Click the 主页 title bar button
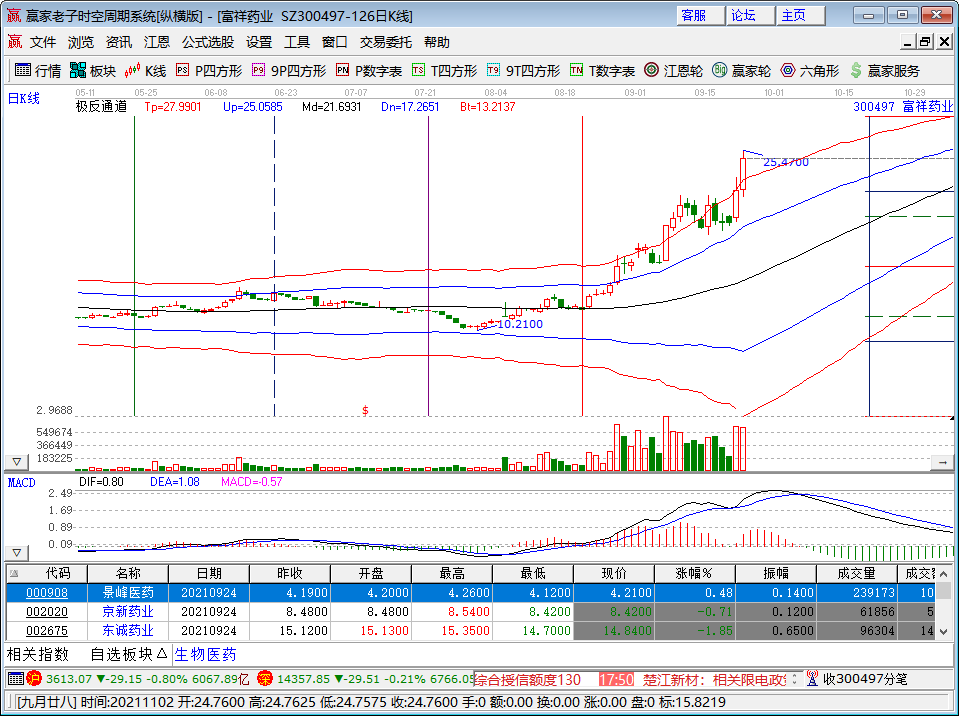The image size is (959, 716). pos(801,15)
